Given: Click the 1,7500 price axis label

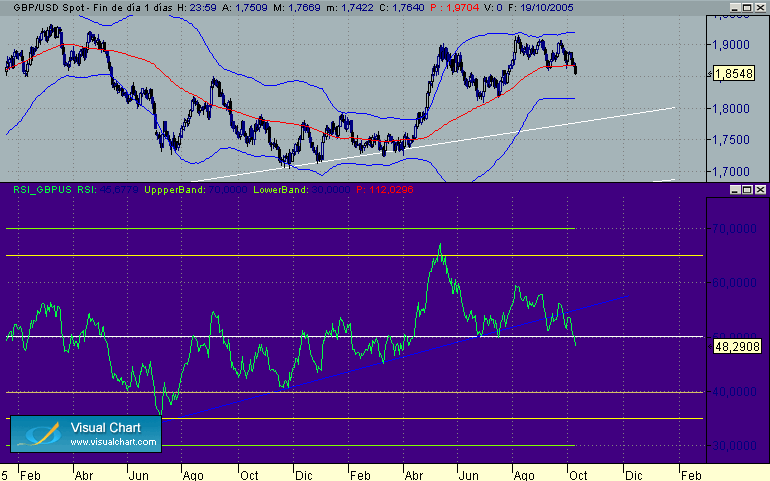Looking at the screenshot, I should click(731, 140).
